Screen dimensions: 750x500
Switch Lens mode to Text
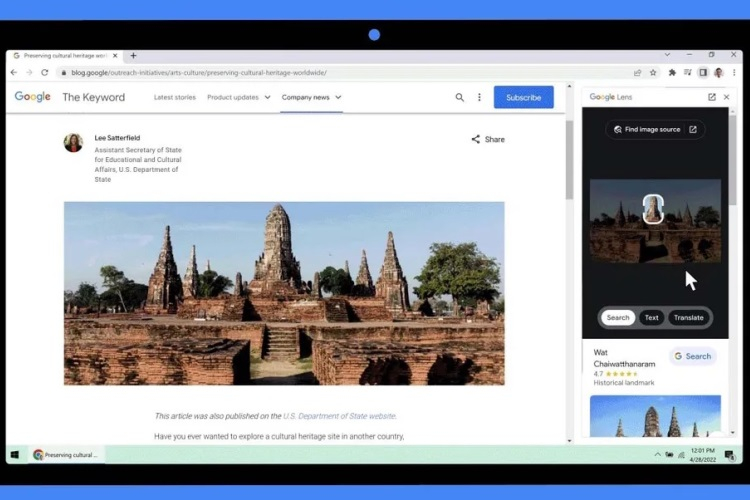tap(651, 318)
